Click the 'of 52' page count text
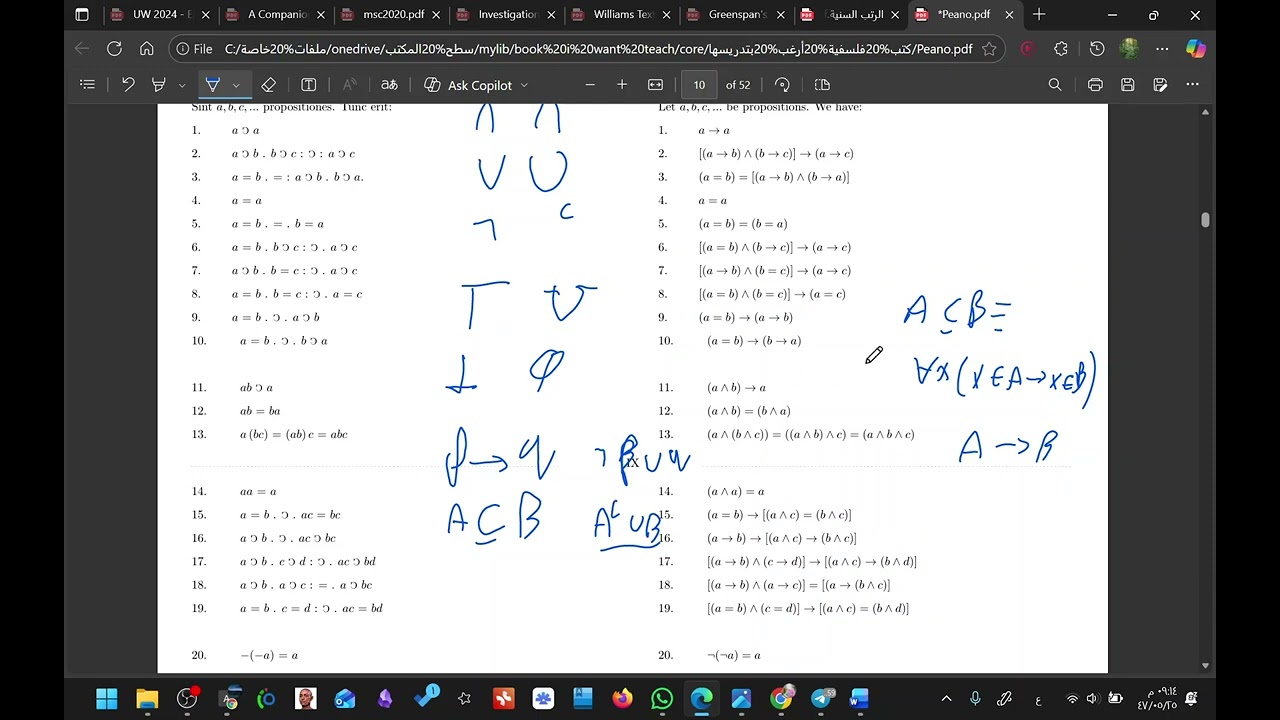This screenshot has height=720, width=1280. (x=738, y=85)
